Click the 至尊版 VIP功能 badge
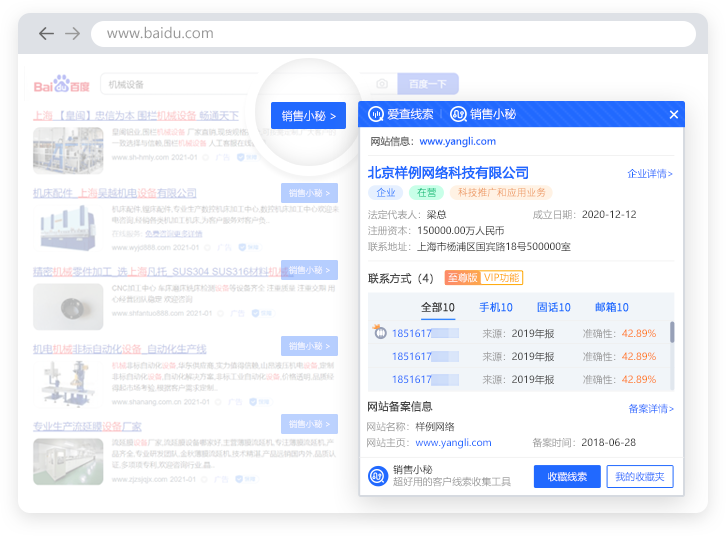 tap(483, 278)
